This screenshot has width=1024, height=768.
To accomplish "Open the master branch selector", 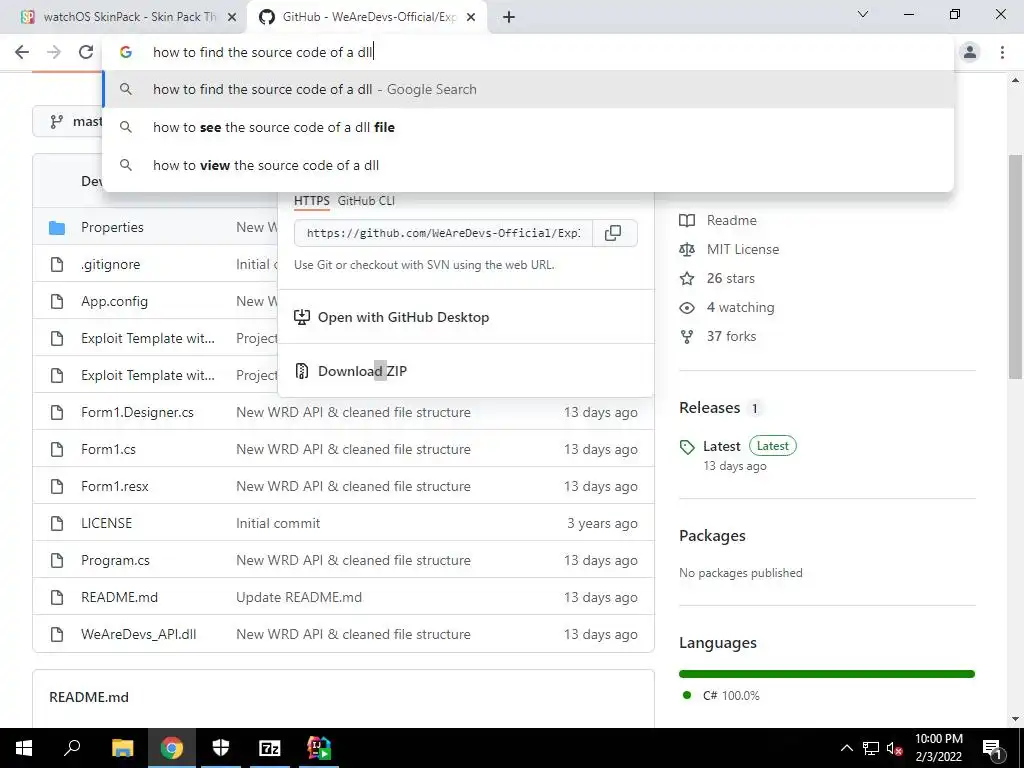I will 68,121.
